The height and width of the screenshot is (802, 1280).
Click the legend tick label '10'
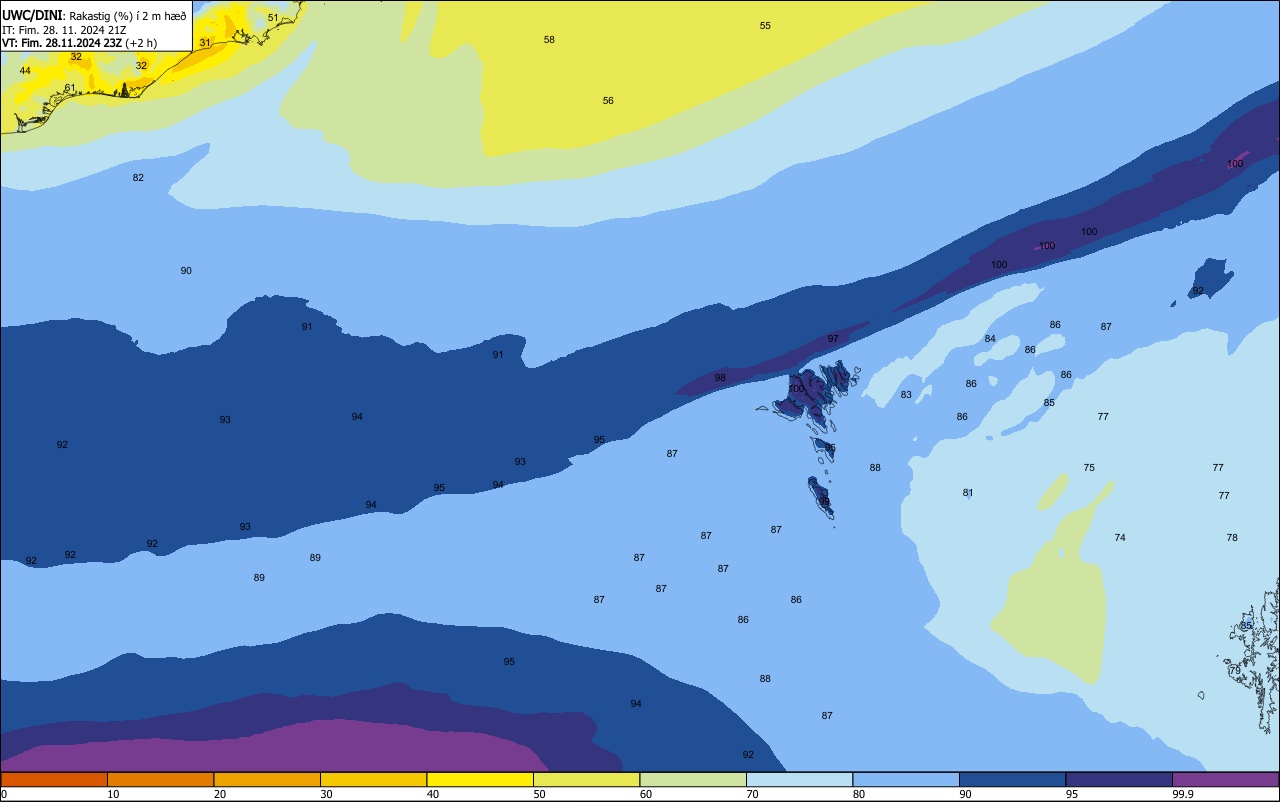113,794
